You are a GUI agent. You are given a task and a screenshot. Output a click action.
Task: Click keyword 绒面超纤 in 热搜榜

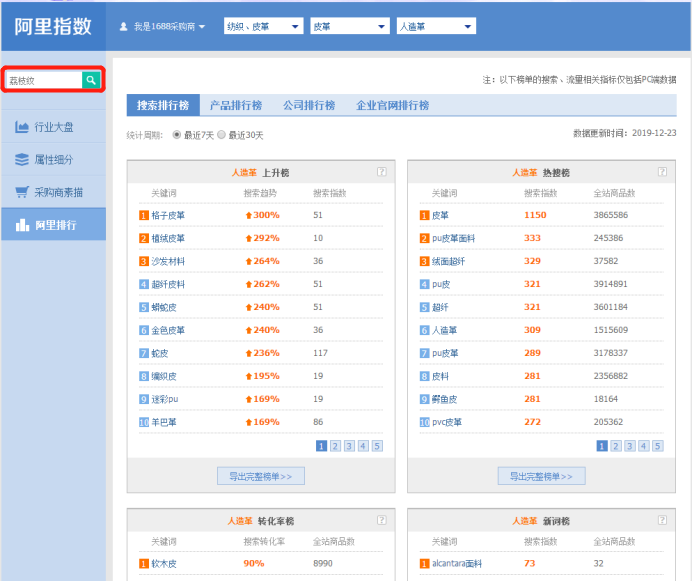pyautogui.click(x=448, y=261)
